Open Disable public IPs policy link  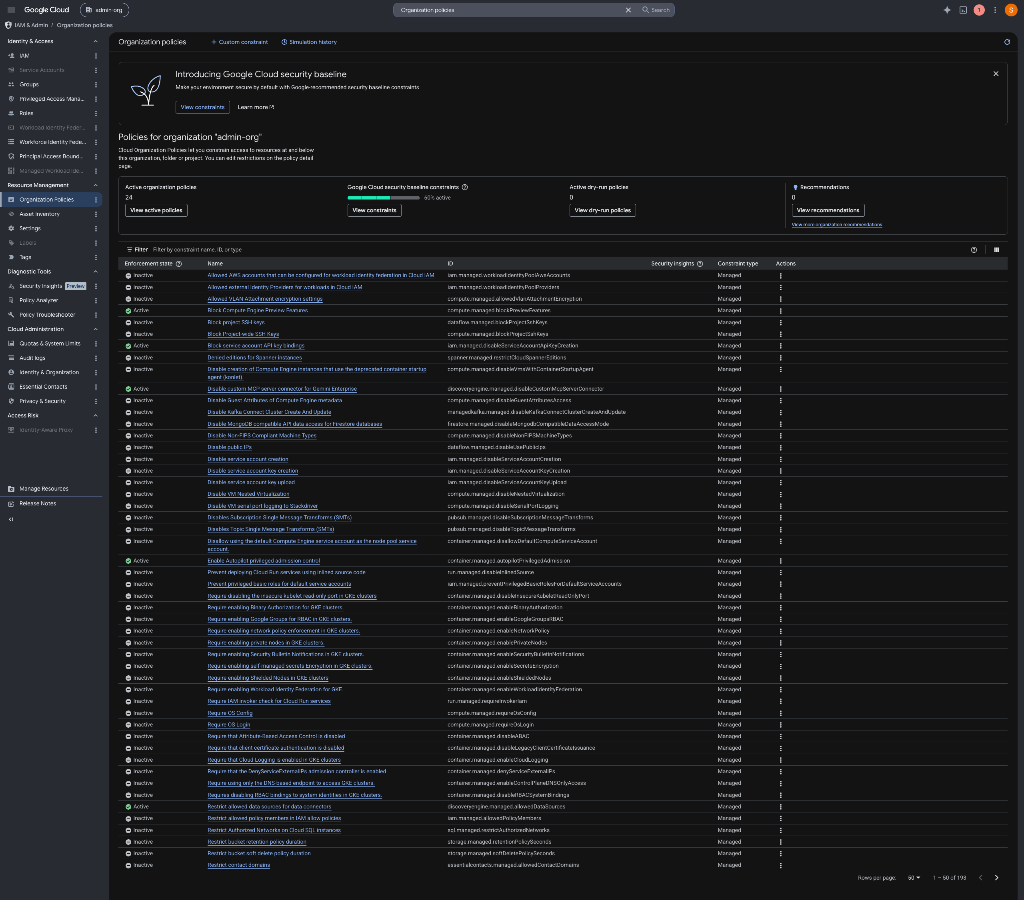point(229,447)
